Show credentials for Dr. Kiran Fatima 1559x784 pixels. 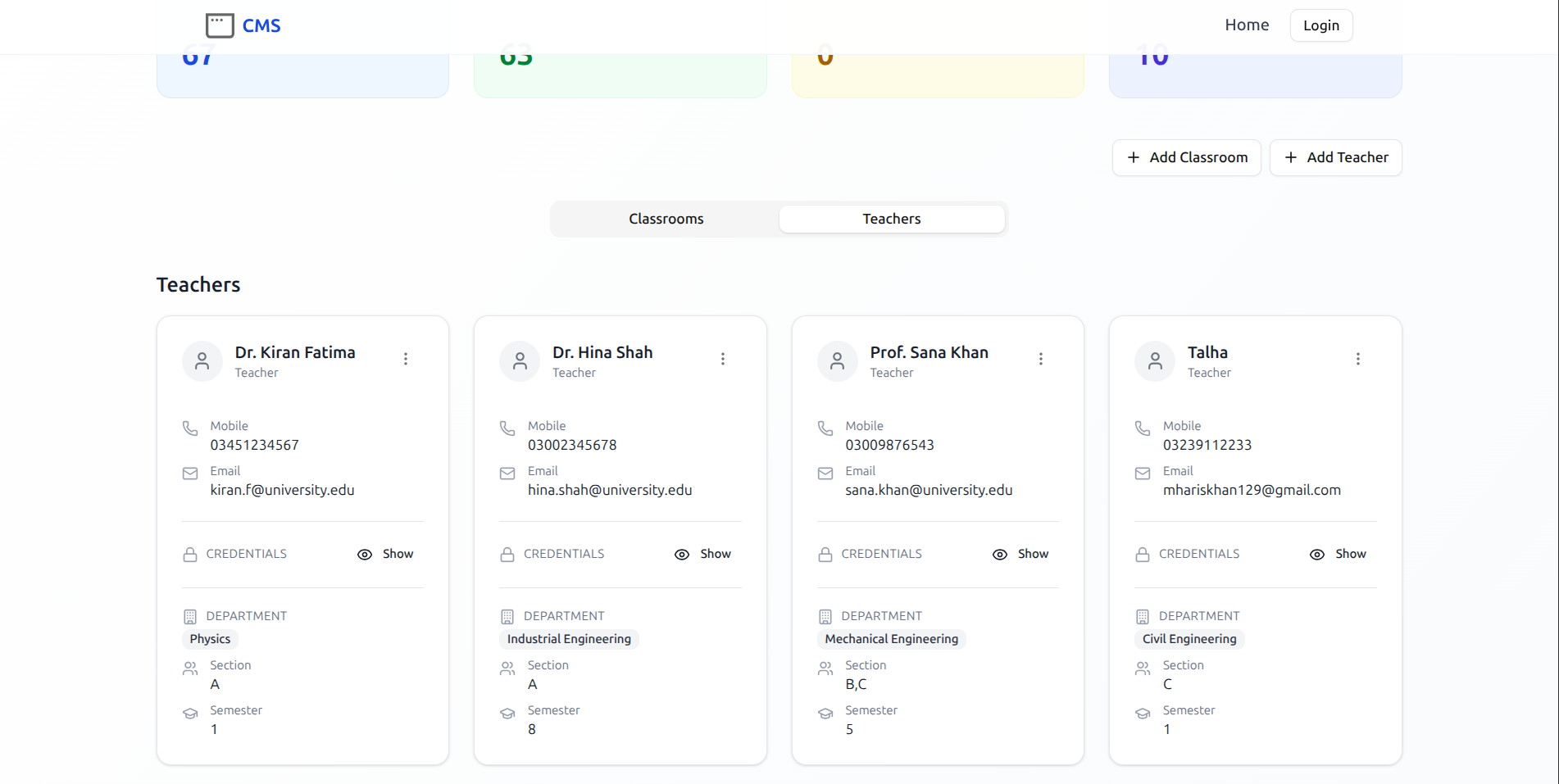[385, 555]
